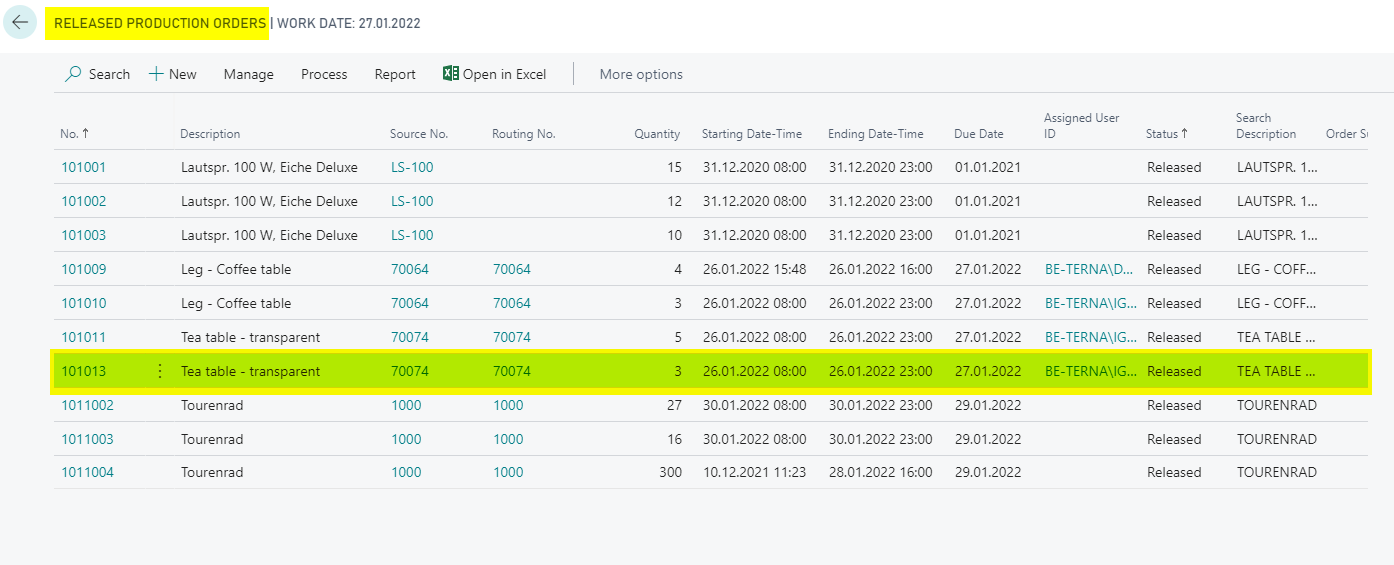Open Due Date column header menu
The image size is (1394, 565).
979,134
